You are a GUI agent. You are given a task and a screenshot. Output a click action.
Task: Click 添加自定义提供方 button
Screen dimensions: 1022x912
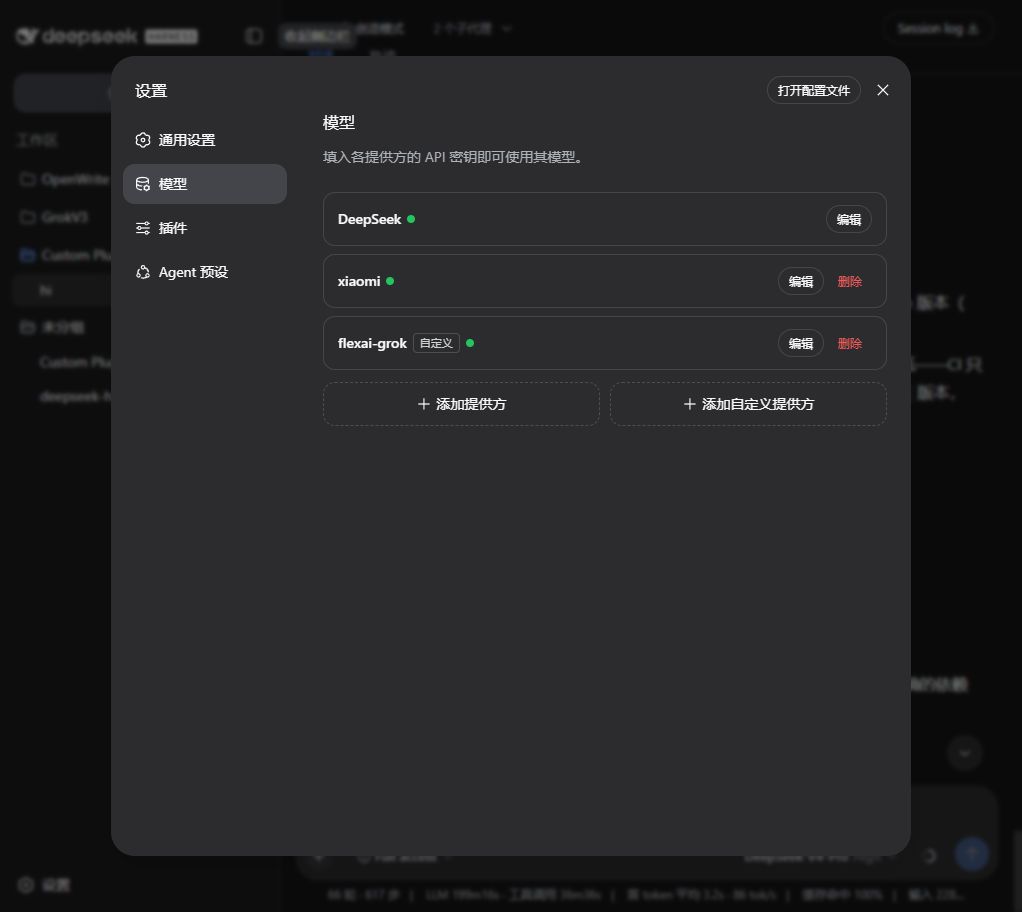coord(748,404)
